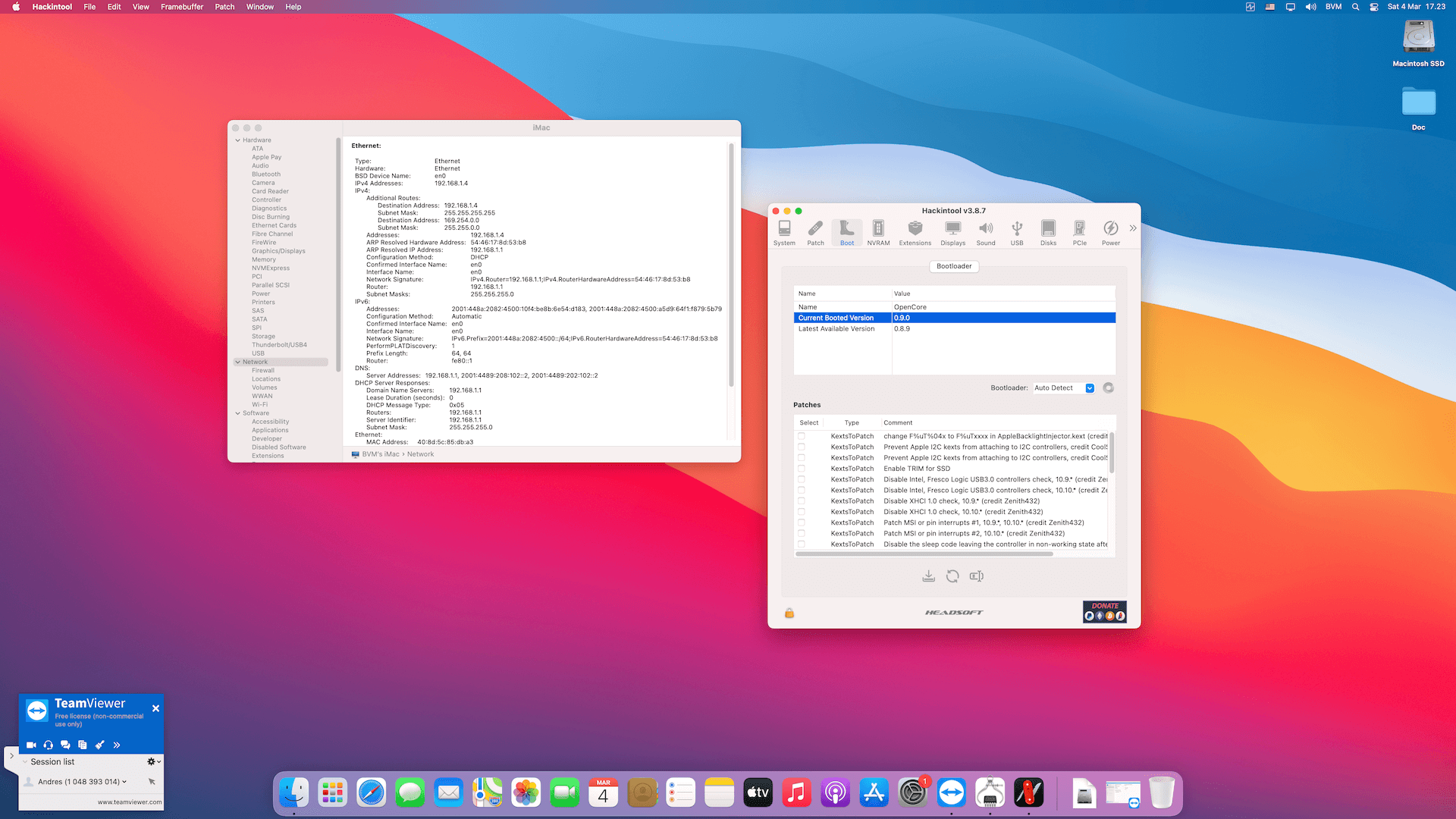This screenshot has width=1456, height=819.
Task: Click the patches list vertical scrollbar
Action: pyautogui.click(x=1112, y=453)
